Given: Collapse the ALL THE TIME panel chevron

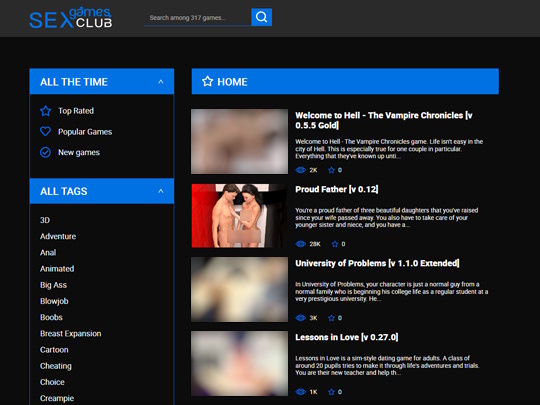Looking at the screenshot, I should [160, 82].
